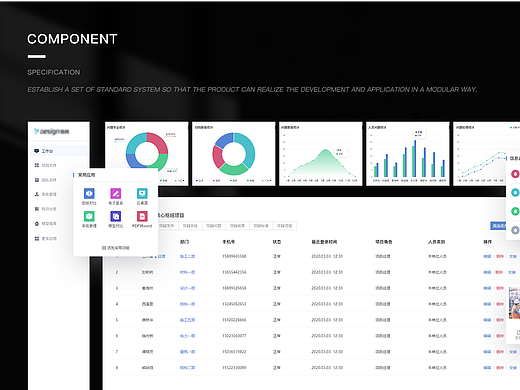Click the blue add button above the table
The width and height of the screenshot is (520, 390).
tap(498, 226)
